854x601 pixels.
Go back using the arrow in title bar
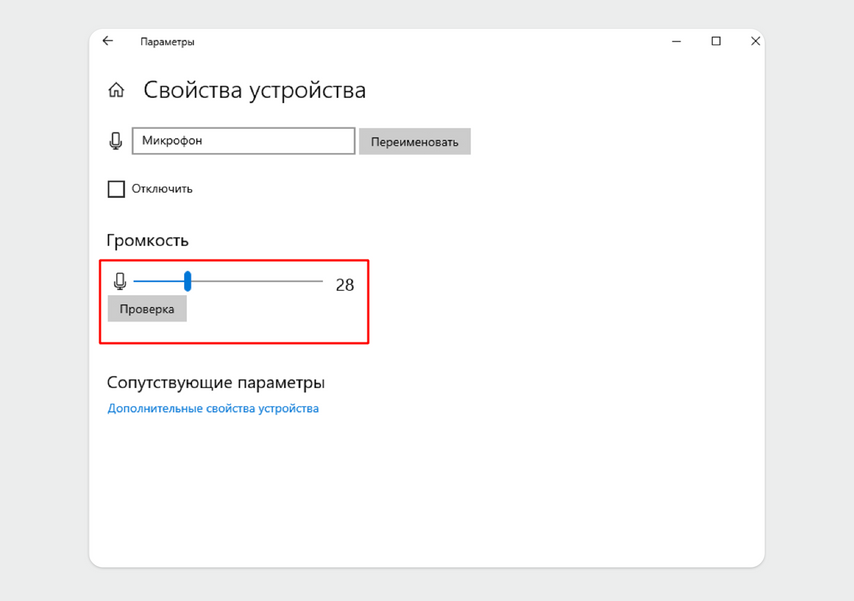tap(108, 41)
